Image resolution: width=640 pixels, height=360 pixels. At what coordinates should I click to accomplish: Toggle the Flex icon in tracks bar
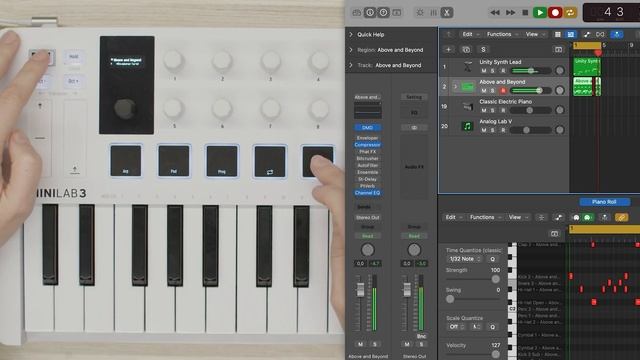tap(600, 35)
